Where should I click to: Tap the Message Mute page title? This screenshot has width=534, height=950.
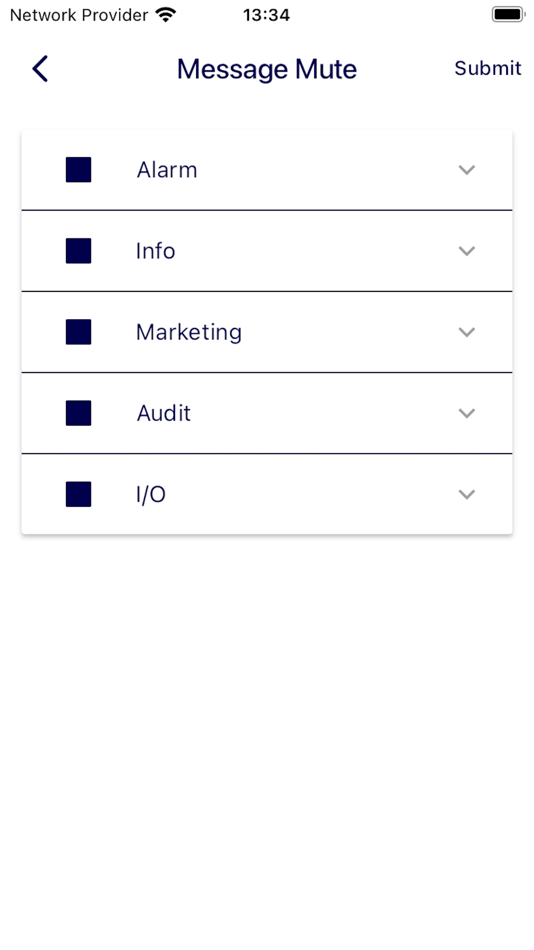click(x=267, y=69)
